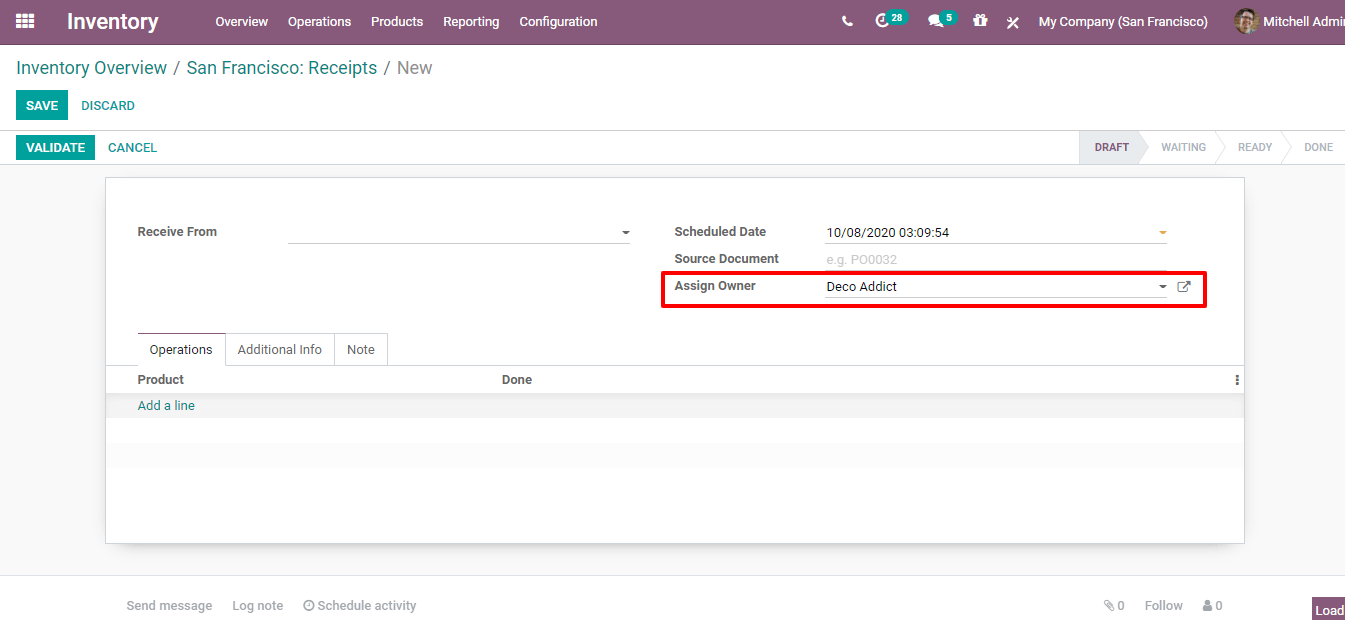The height and width of the screenshot is (620, 1345).
Task: Click the DONE status stage
Action: (x=1318, y=147)
